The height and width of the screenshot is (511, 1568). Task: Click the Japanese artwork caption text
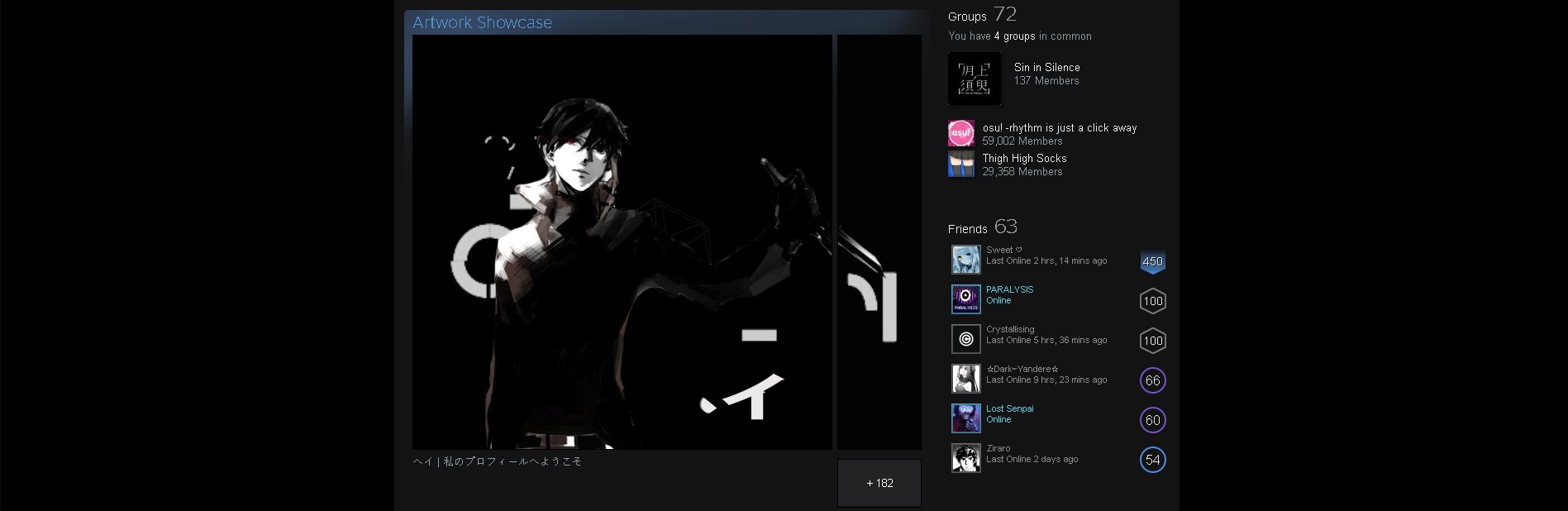click(498, 461)
